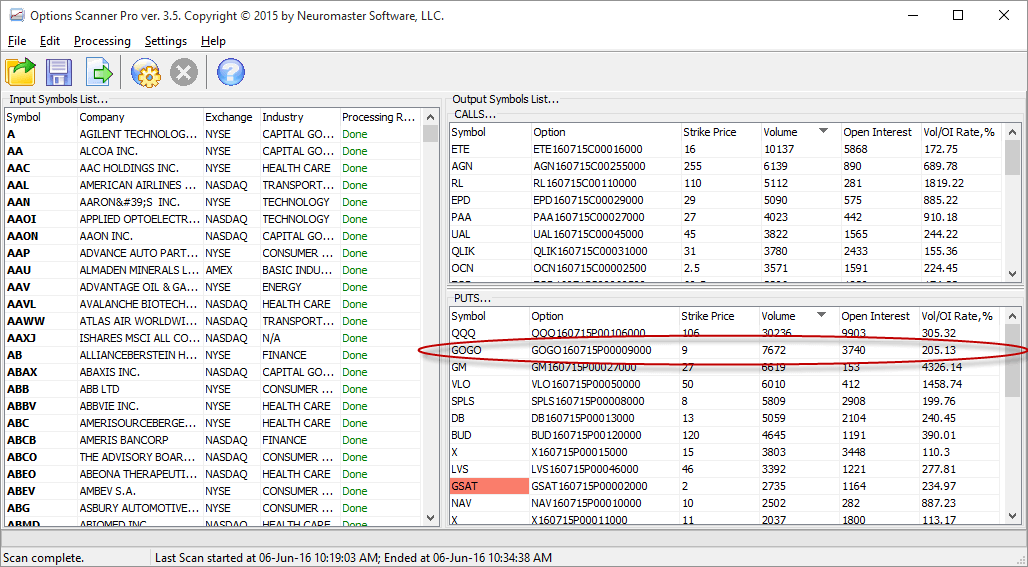The image size is (1028, 567).
Task: Sort PUTS by Vol/OI Rate header
Action: [x=960, y=316]
